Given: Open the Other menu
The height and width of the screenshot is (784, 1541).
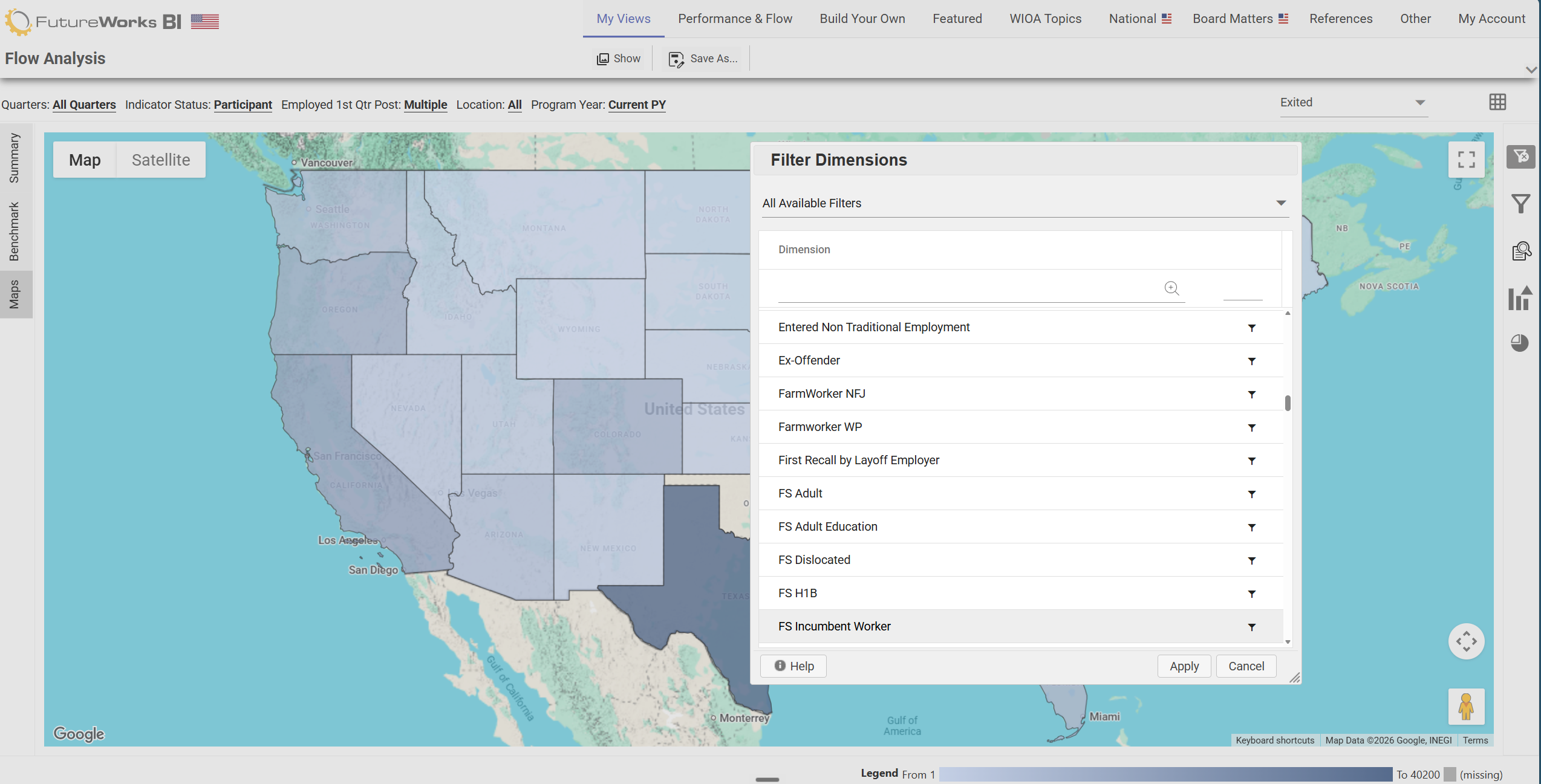Looking at the screenshot, I should pos(1415,19).
